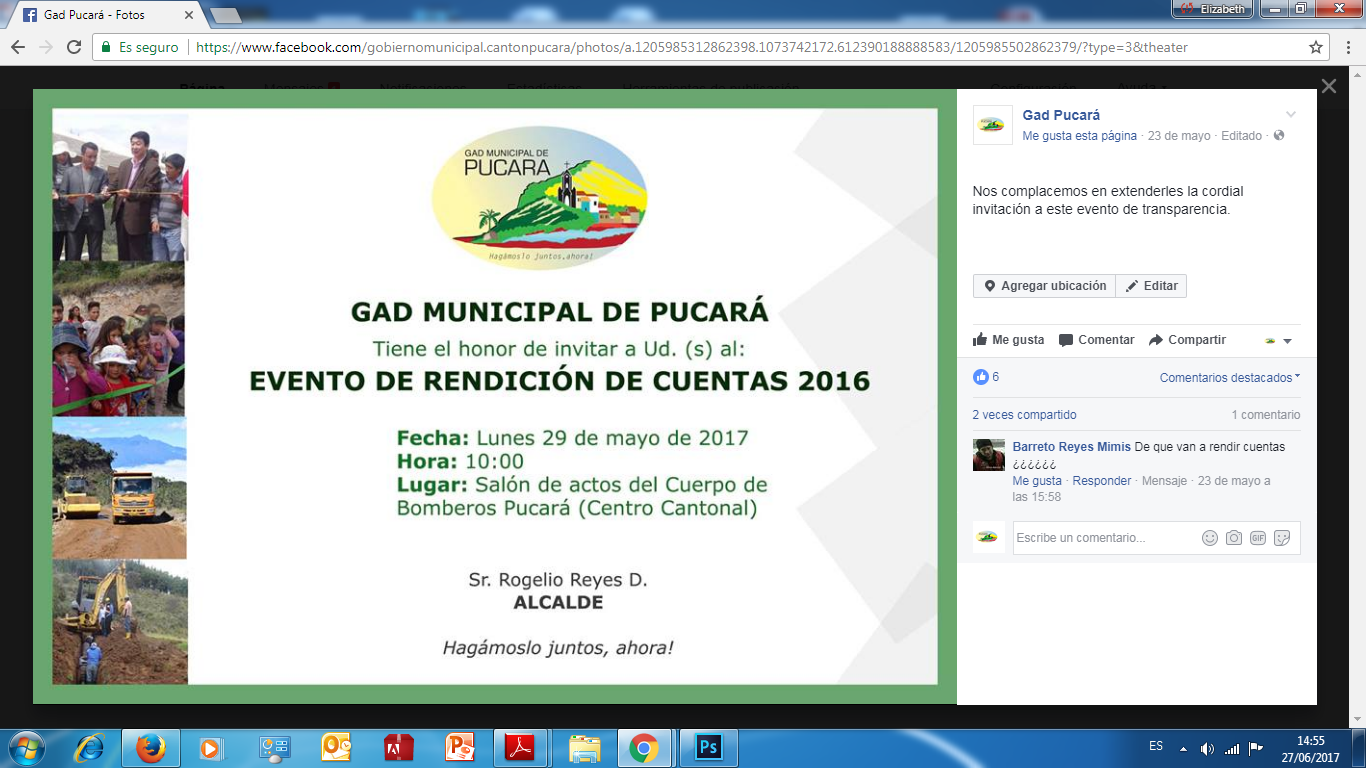Open the post audience globe icon
1366x768 pixels.
click(x=1279, y=136)
